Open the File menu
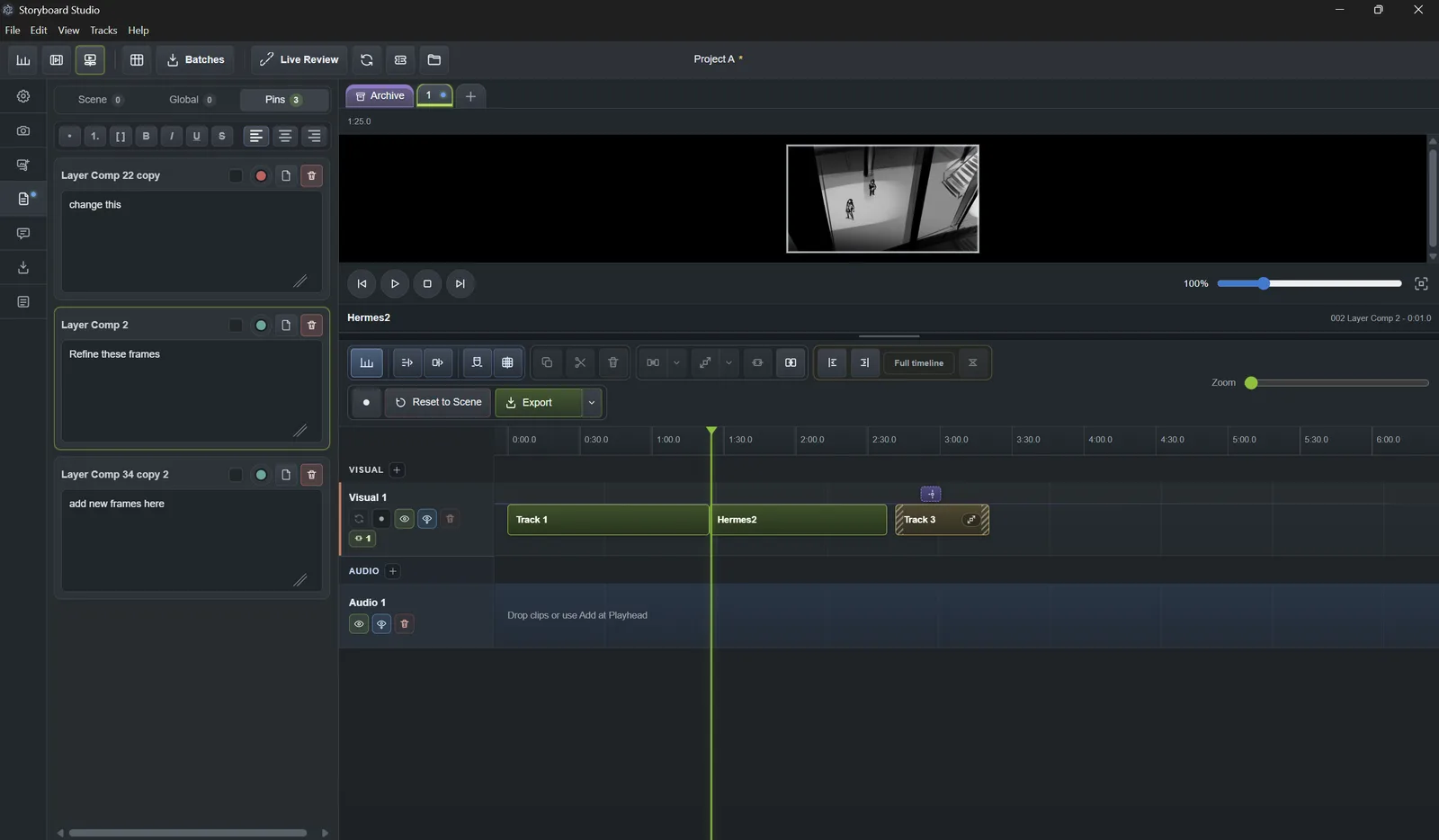Viewport: 1439px width, 840px height. (x=13, y=30)
